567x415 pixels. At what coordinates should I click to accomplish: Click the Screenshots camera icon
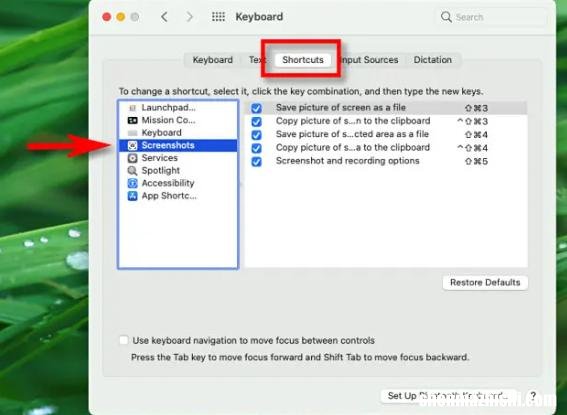(x=133, y=145)
